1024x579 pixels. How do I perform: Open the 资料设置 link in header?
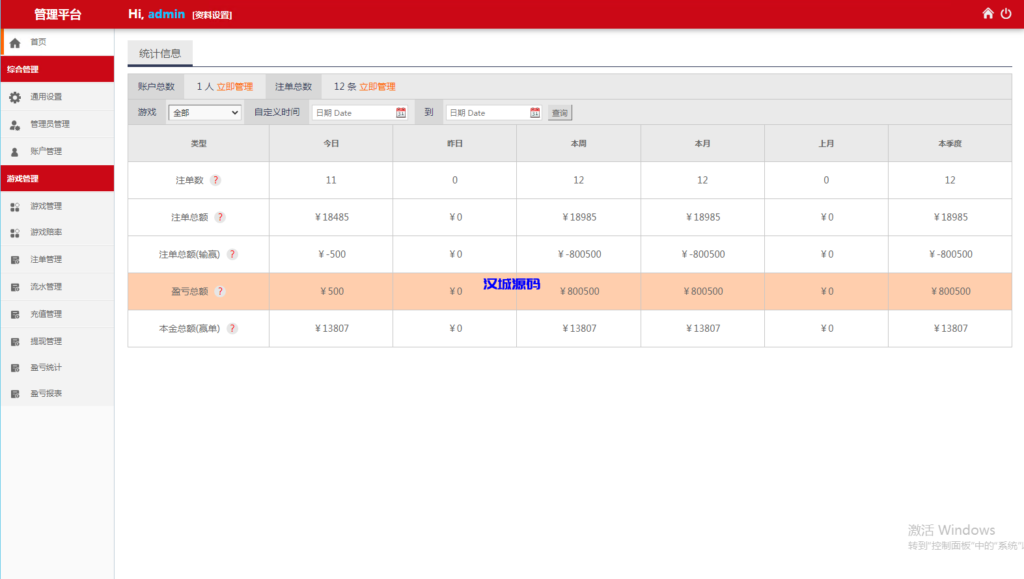[x=212, y=15]
